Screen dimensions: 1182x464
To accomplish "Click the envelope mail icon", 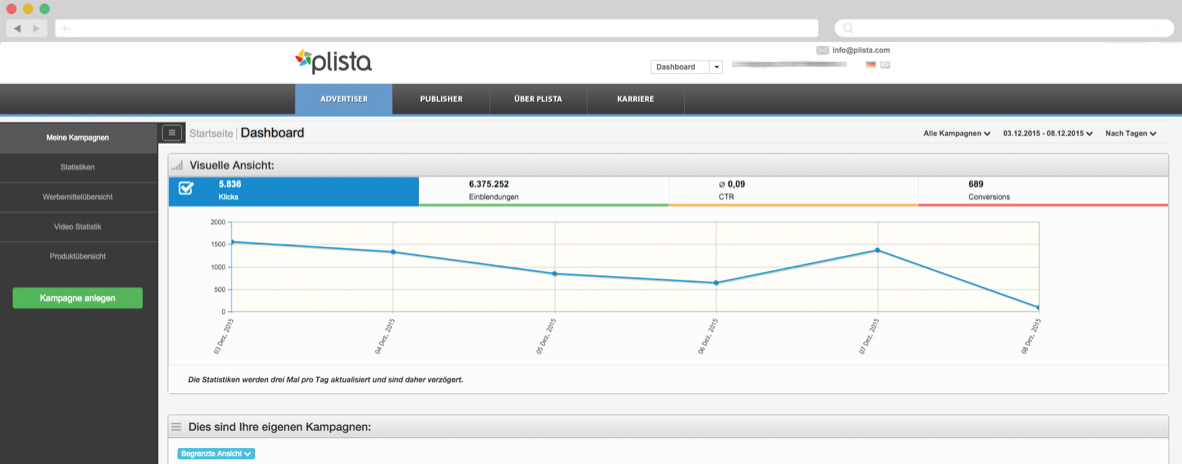I will (x=822, y=50).
